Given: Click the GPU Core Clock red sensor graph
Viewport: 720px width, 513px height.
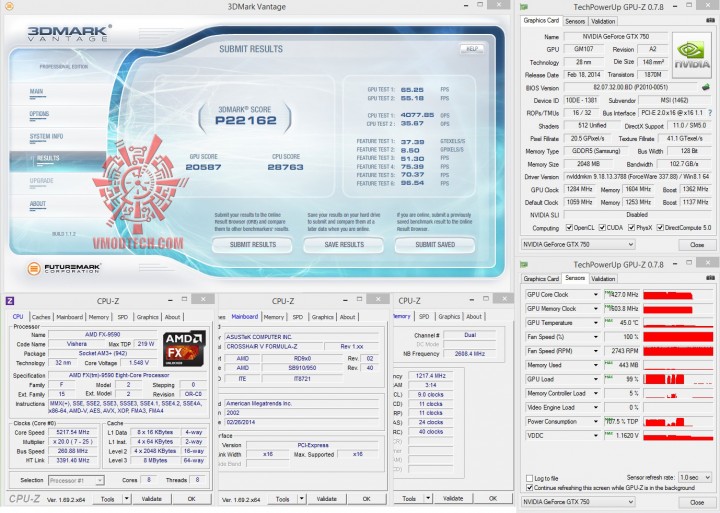Looking at the screenshot, I should (x=678, y=294).
